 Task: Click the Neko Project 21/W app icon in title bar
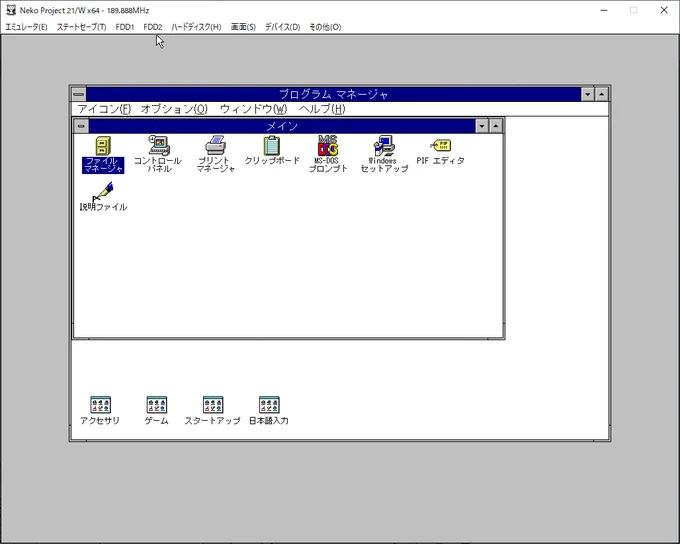(11, 10)
